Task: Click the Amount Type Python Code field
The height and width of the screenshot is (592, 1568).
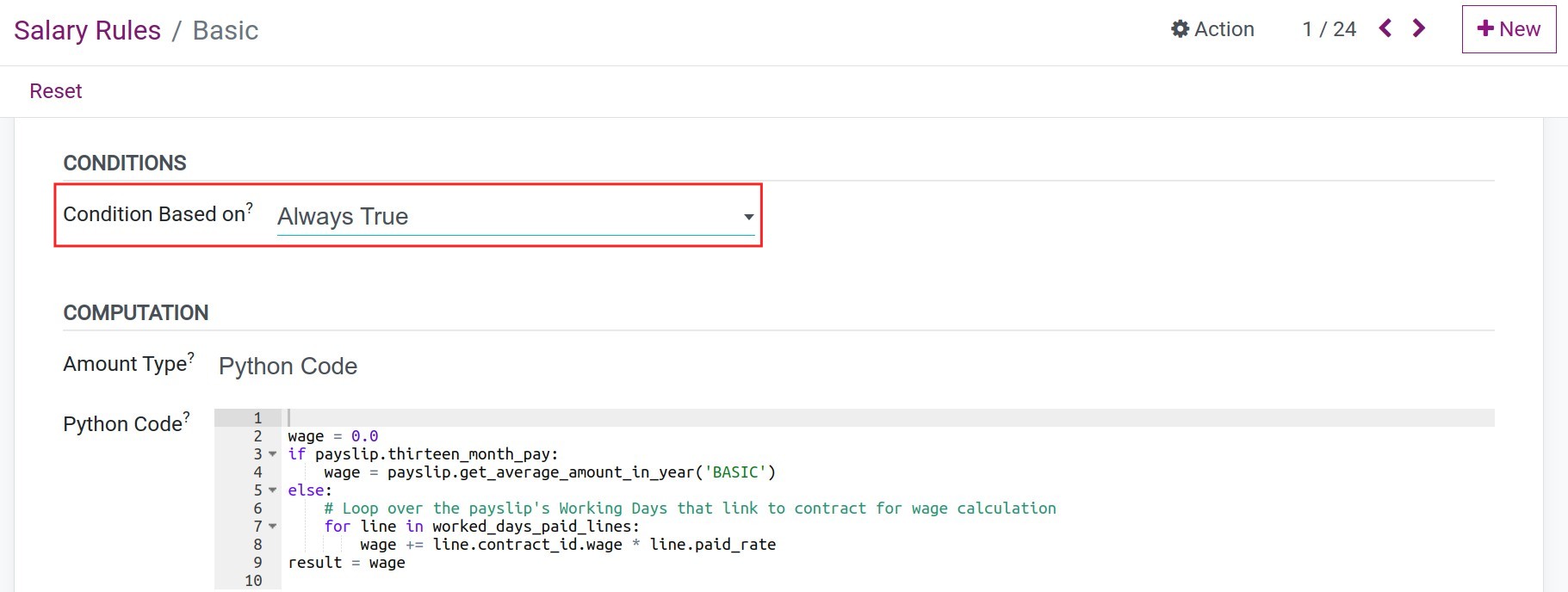Action: 288,367
